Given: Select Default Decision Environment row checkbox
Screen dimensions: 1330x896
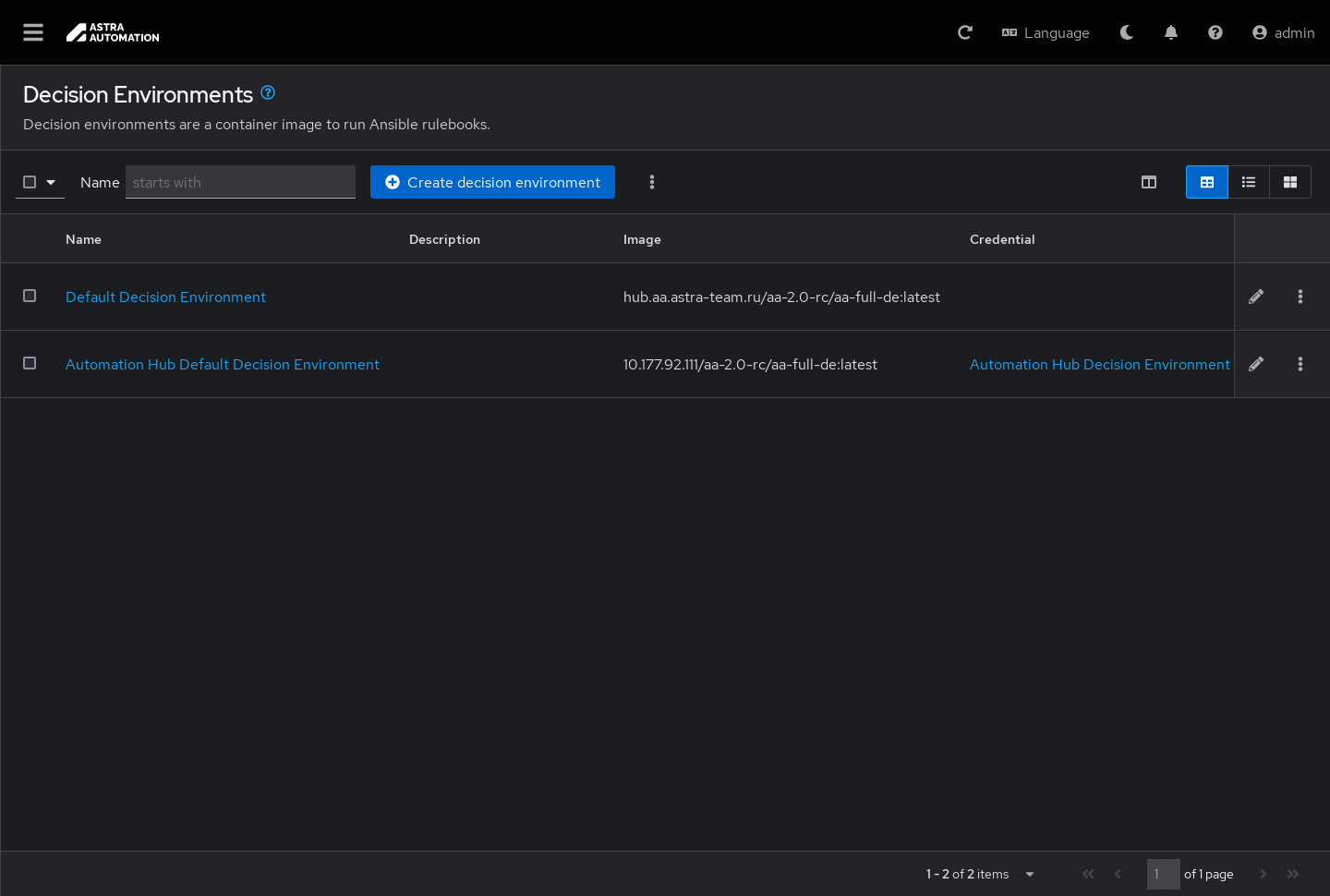Looking at the screenshot, I should pyautogui.click(x=30, y=296).
